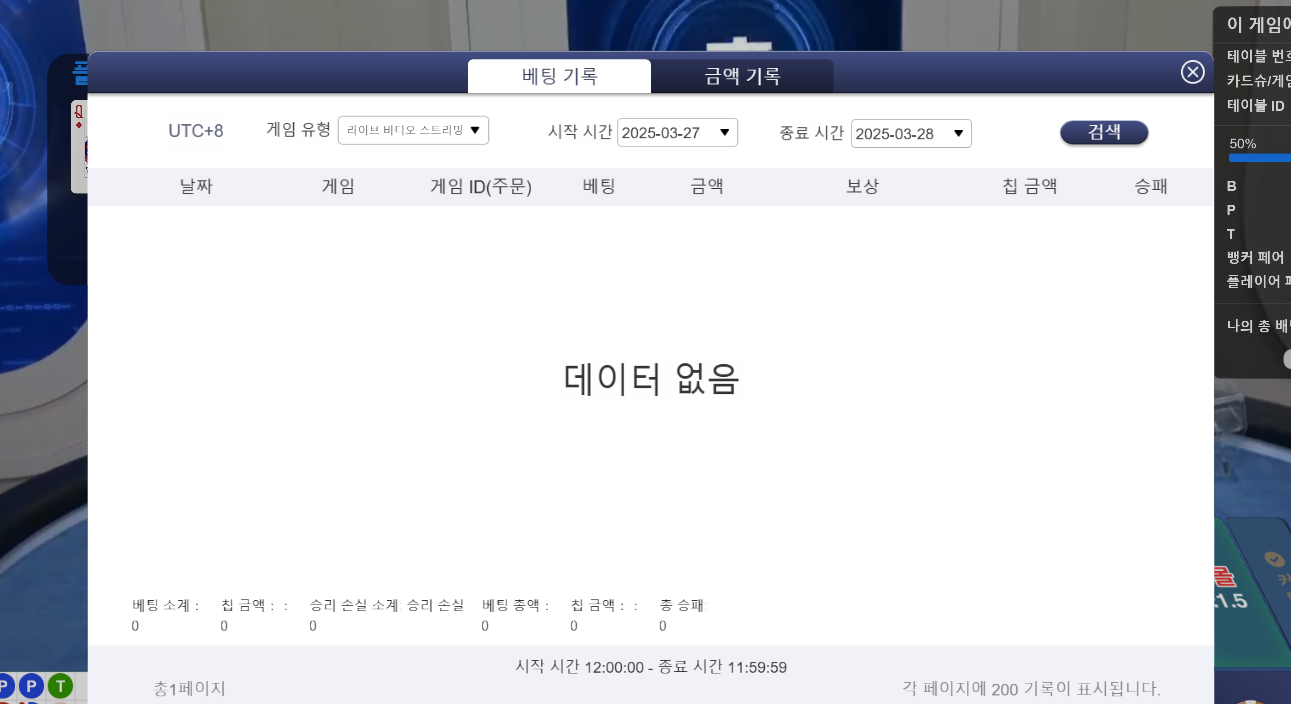This screenshot has height=704, width=1291.
Task: Switch to the 베팅 기록 tab
Action: click(559, 76)
